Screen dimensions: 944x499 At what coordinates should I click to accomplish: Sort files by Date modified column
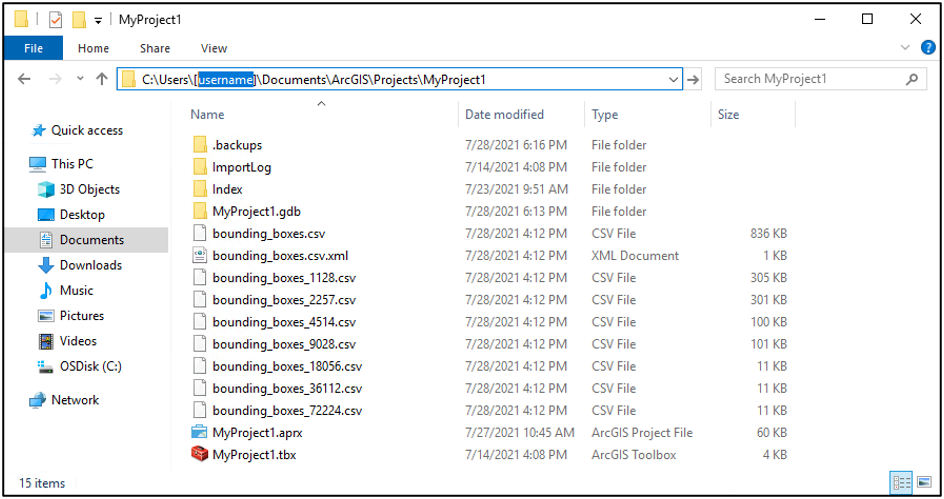coord(505,115)
